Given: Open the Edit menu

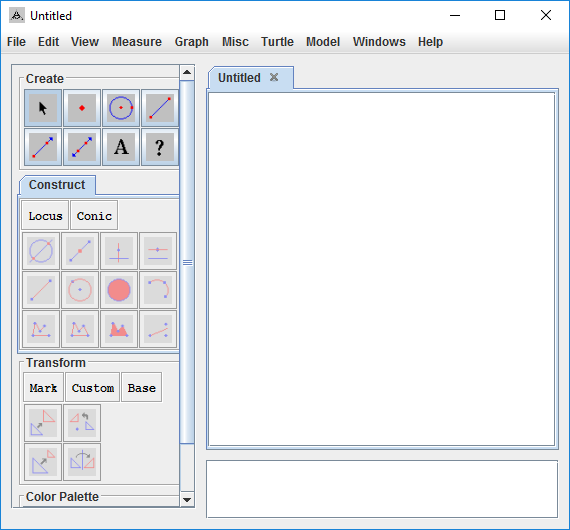Looking at the screenshot, I should pyautogui.click(x=48, y=42).
